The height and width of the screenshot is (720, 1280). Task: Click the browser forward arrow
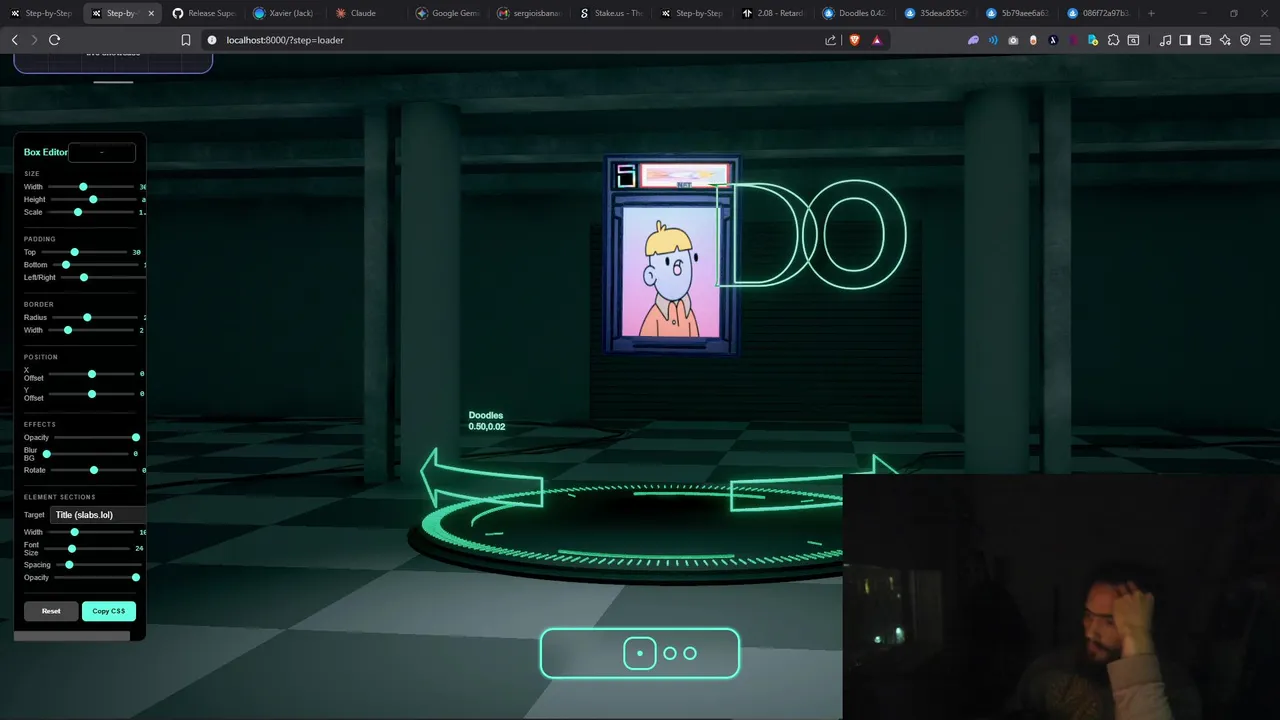point(34,40)
